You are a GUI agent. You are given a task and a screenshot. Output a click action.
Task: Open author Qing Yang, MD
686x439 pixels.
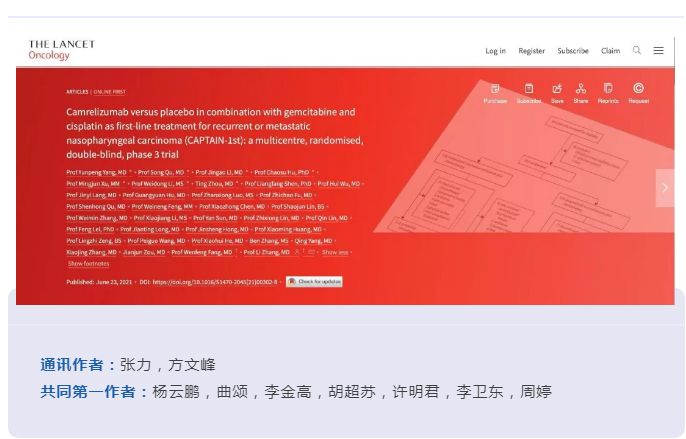point(313,241)
